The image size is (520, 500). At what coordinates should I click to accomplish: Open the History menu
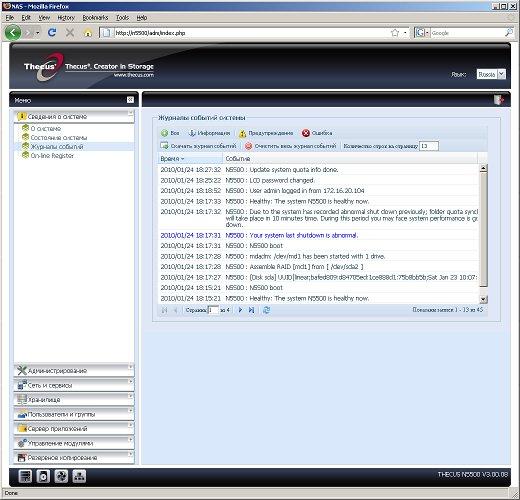point(66,18)
